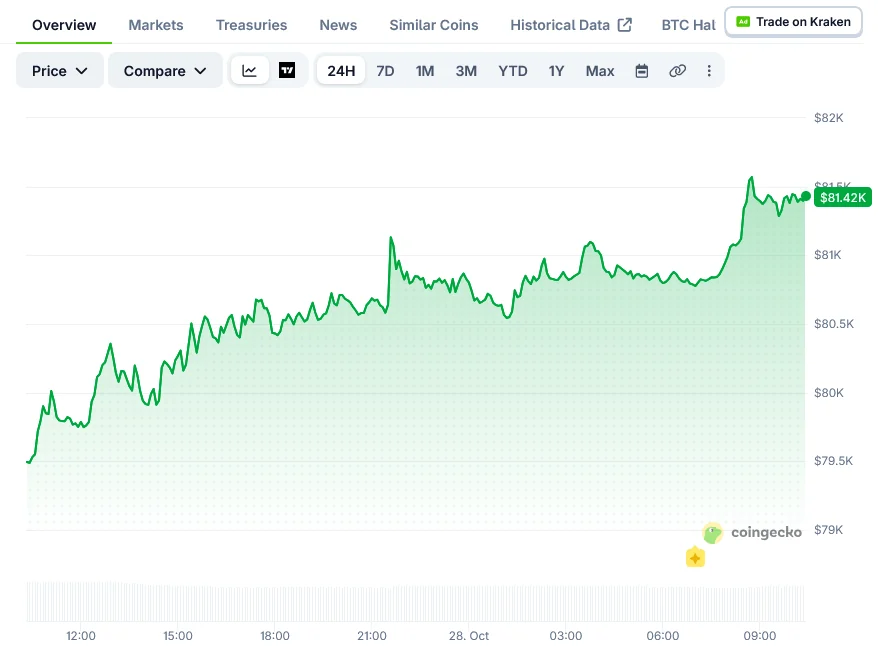The height and width of the screenshot is (647, 878).
Task: Click the 18:00 time axis label
Action: click(x=274, y=636)
